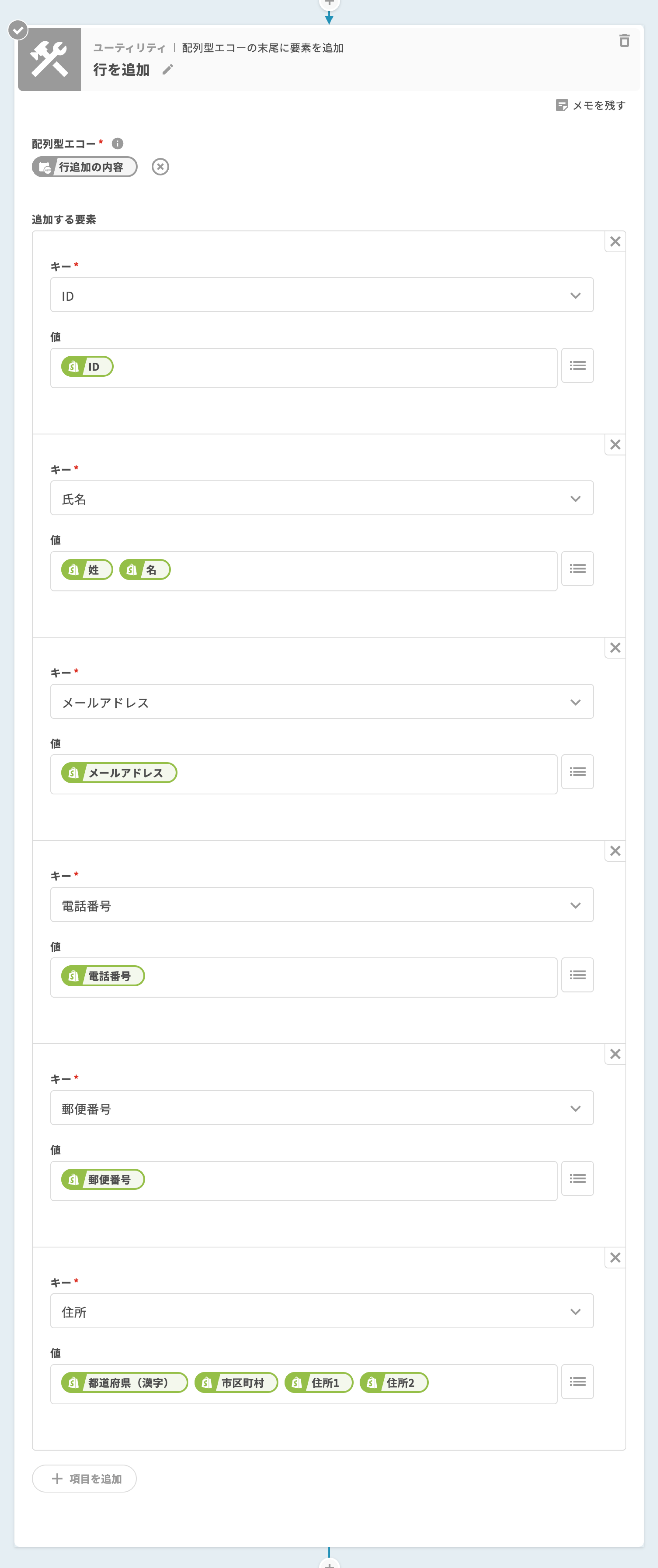This screenshot has height=1568, width=658.
Task: Delete this step with the trash icon
Action: point(624,41)
